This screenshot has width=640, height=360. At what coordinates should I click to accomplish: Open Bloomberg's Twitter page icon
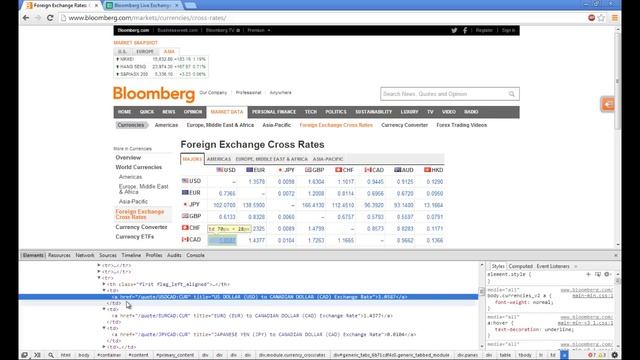point(454,30)
